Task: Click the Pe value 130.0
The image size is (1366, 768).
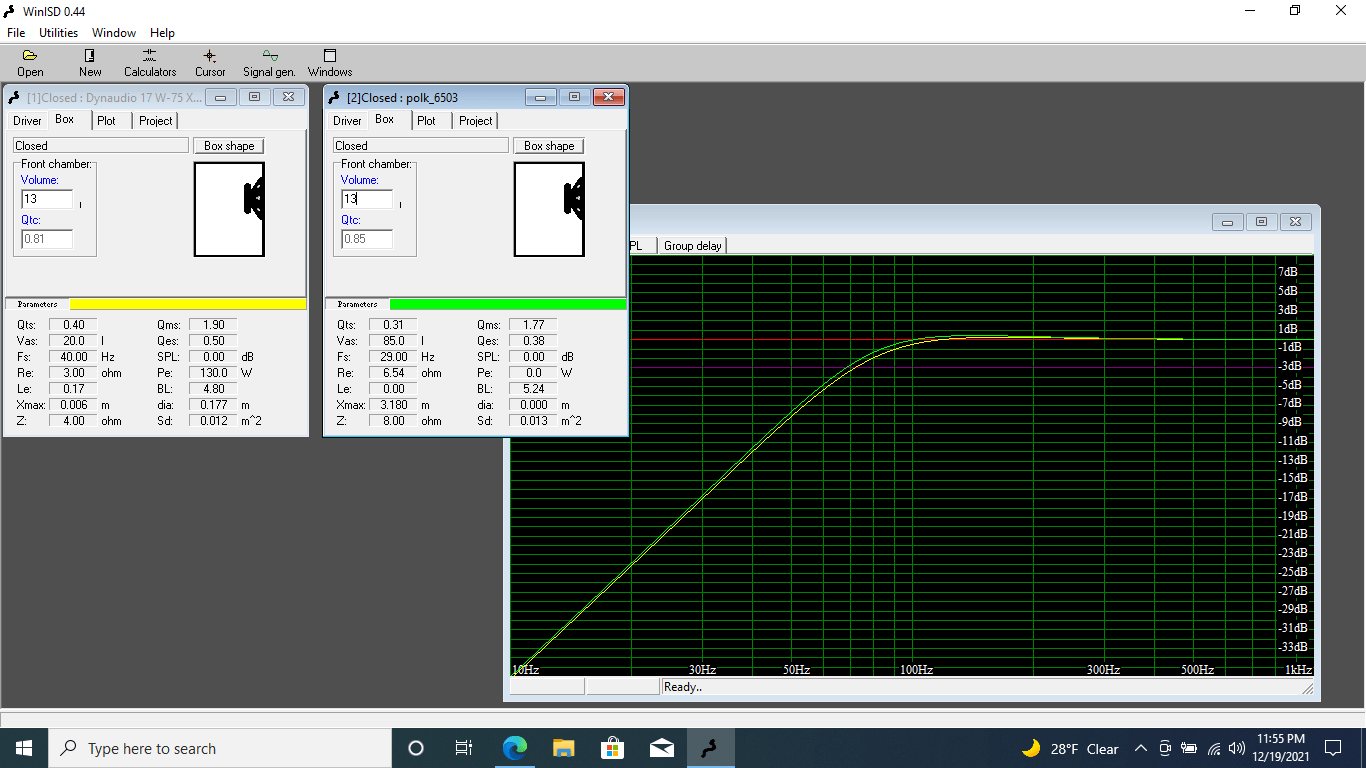Action: 213,373
